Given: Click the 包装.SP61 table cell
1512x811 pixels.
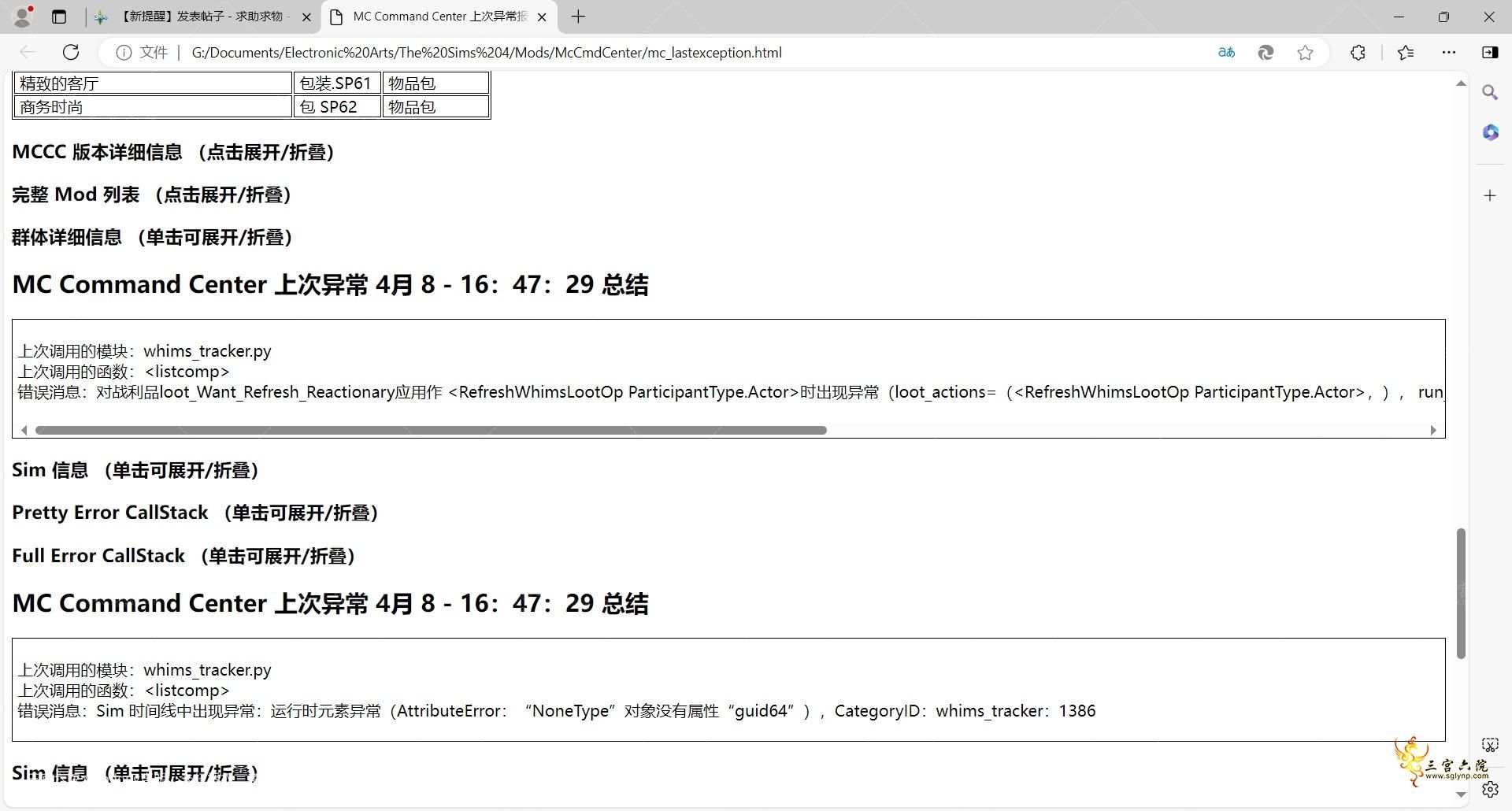Looking at the screenshot, I should tap(337, 83).
